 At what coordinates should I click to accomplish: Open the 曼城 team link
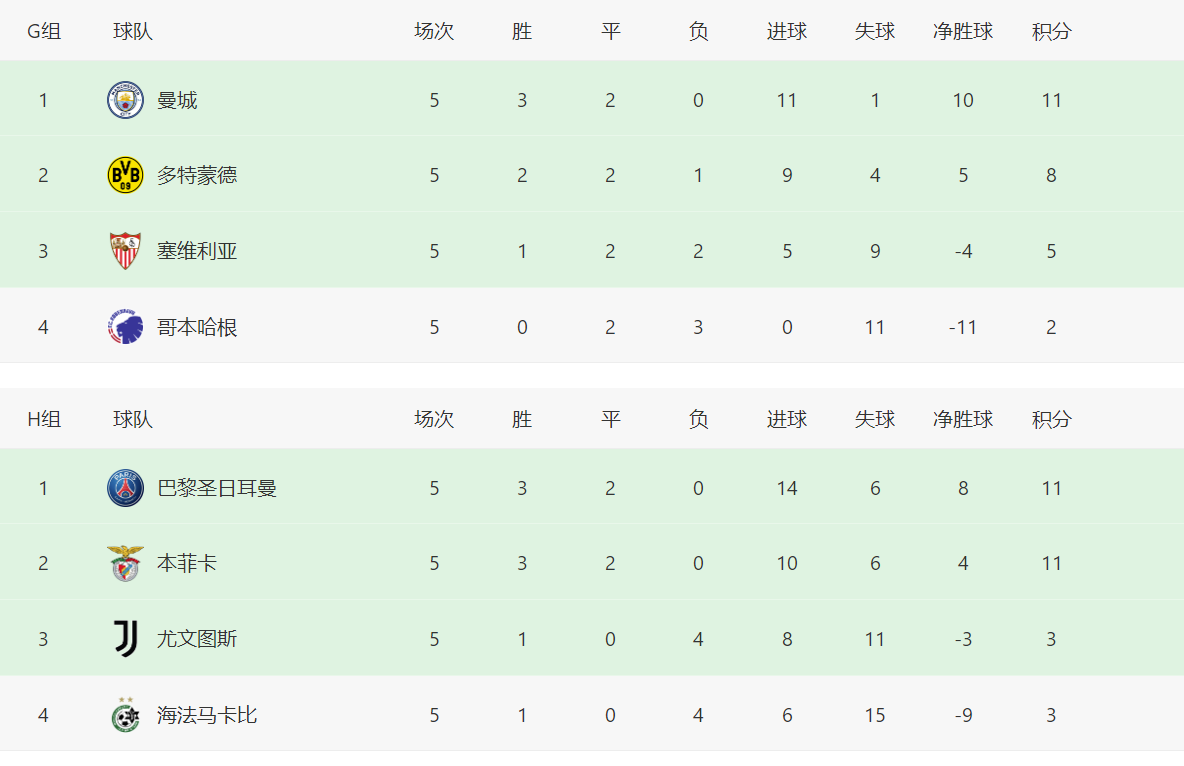click(177, 100)
